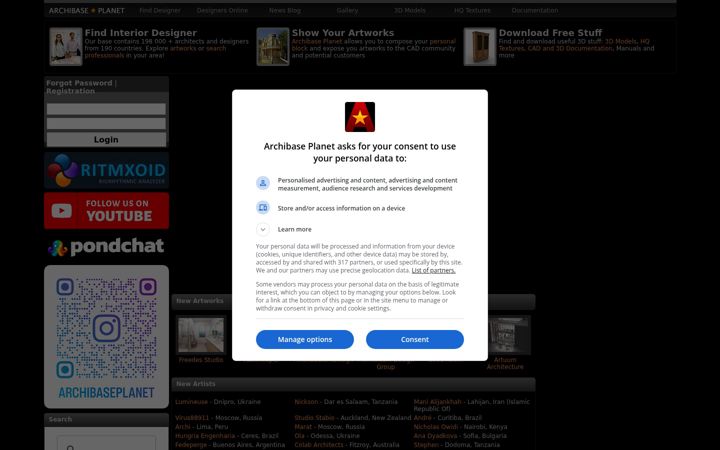This screenshot has width=720, height=450.
Task: Open artist Virus88911 profile link
Action: click(192, 418)
